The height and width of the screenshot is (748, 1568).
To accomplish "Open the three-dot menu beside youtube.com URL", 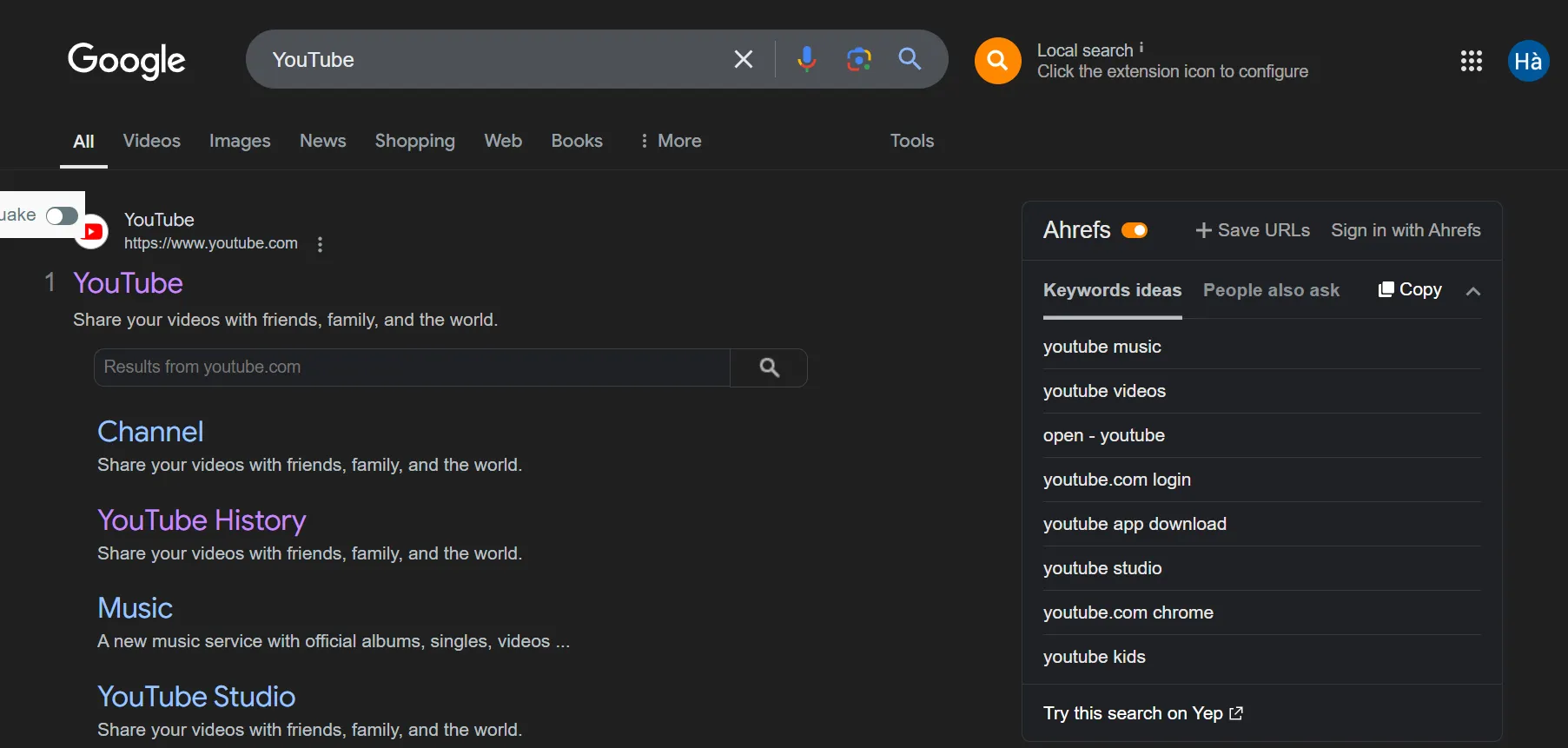I will (321, 245).
